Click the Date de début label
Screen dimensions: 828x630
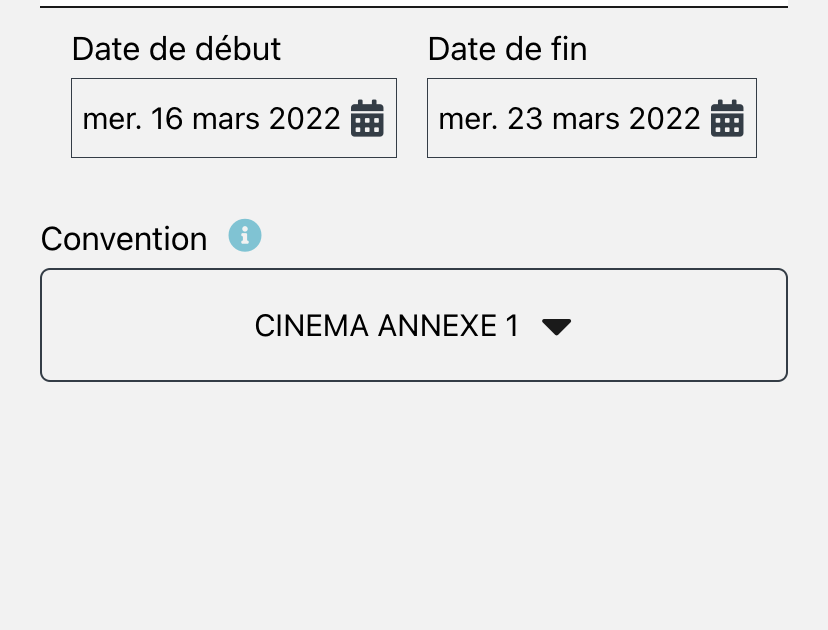click(176, 49)
